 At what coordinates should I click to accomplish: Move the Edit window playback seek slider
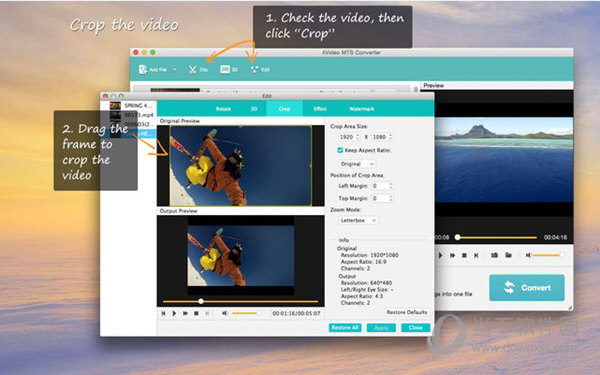201,302
